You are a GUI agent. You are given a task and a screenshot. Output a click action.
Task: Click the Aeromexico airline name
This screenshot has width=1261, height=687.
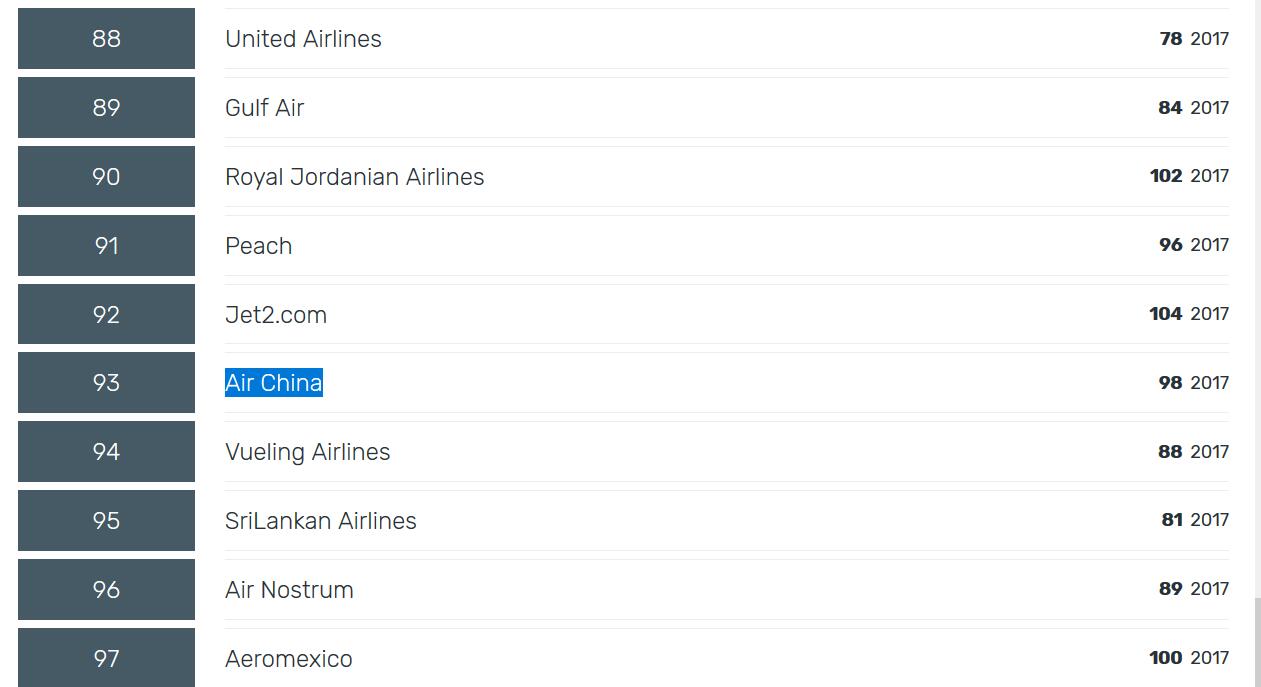[288, 659]
